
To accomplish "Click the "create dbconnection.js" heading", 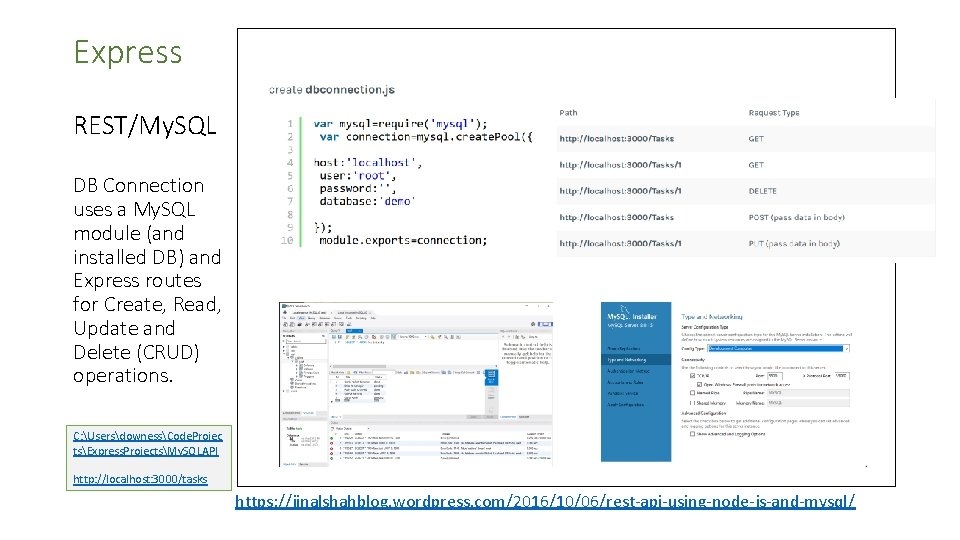I will click(x=332, y=90).
